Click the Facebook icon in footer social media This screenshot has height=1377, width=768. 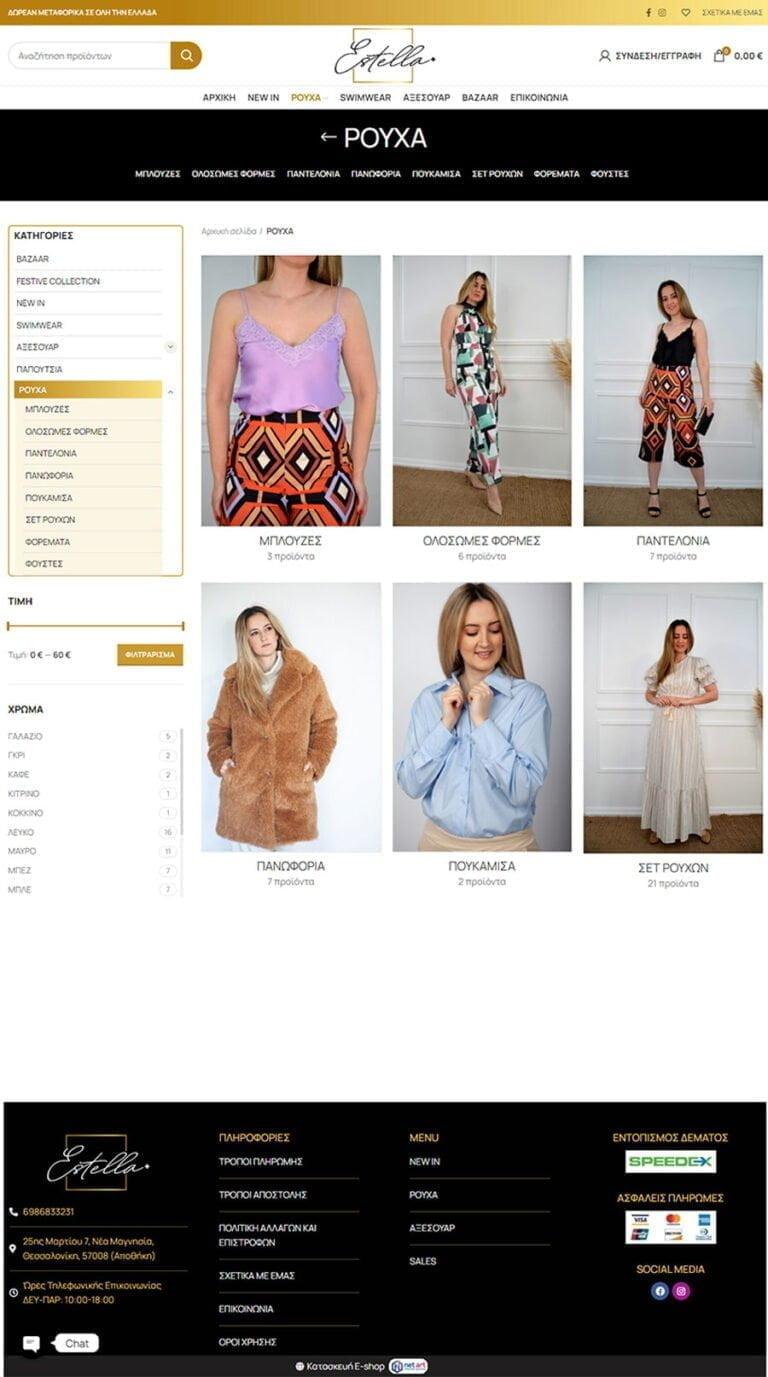tap(659, 1291)
